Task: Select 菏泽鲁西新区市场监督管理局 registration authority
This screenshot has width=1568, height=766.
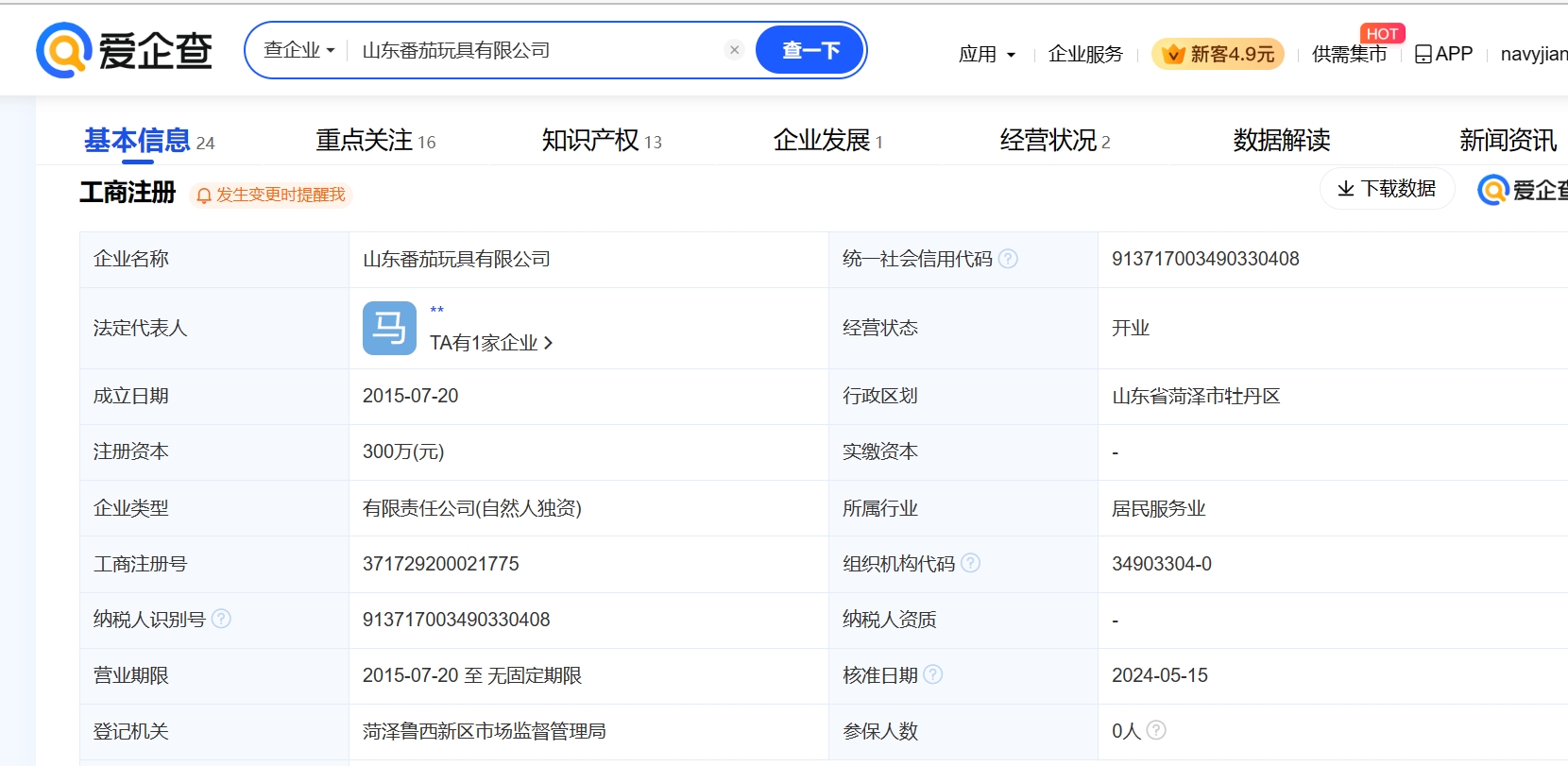Action: [x=485, y=731]
